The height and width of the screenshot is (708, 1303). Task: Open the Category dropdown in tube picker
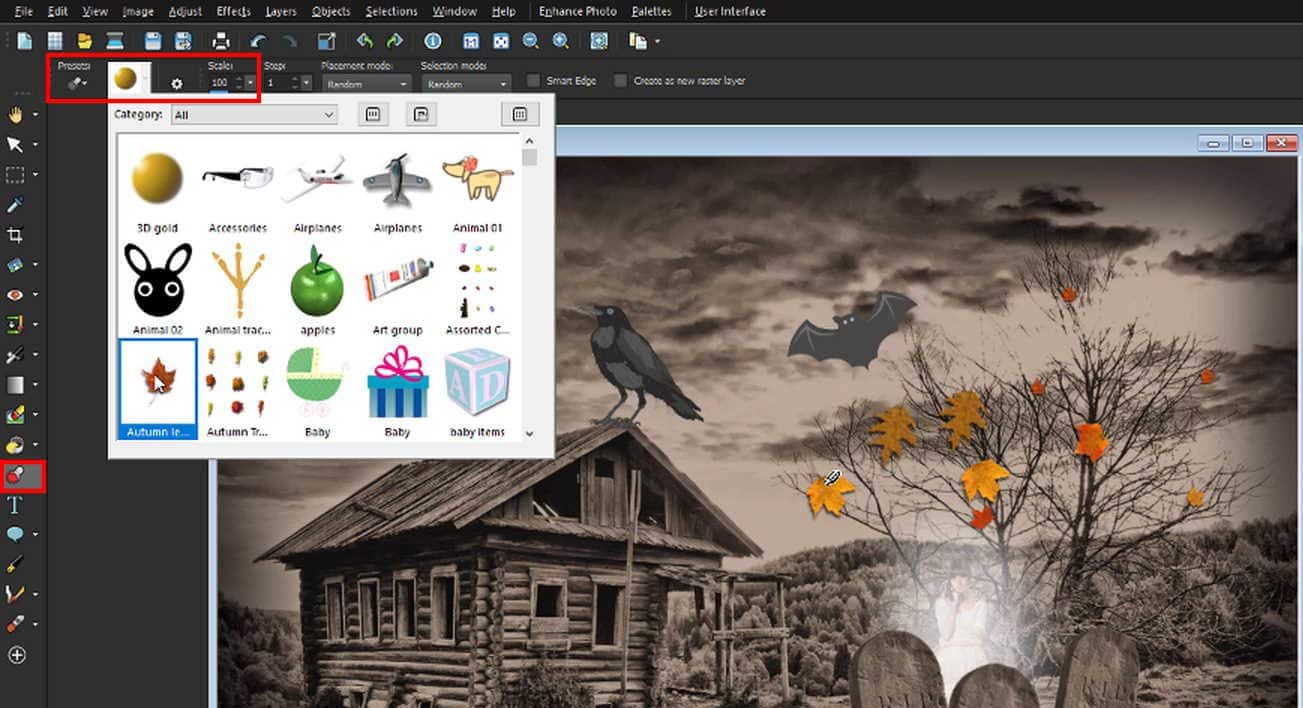(253, 114)
